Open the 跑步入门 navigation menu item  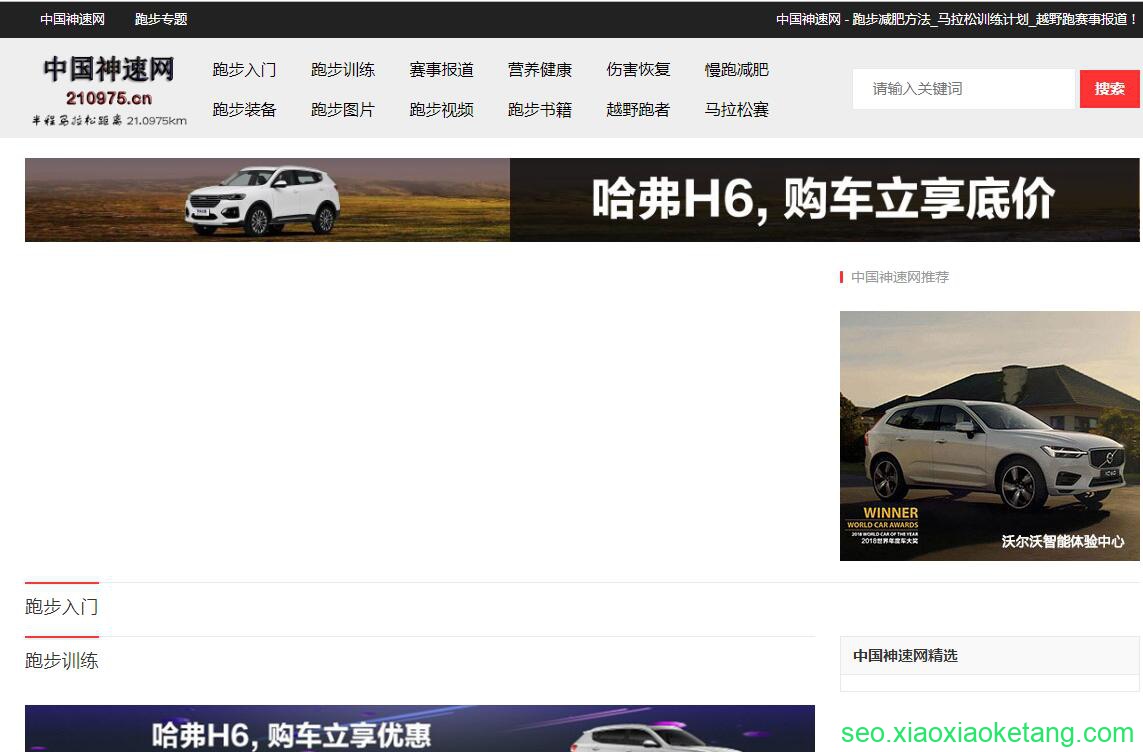tap(244, 70)
